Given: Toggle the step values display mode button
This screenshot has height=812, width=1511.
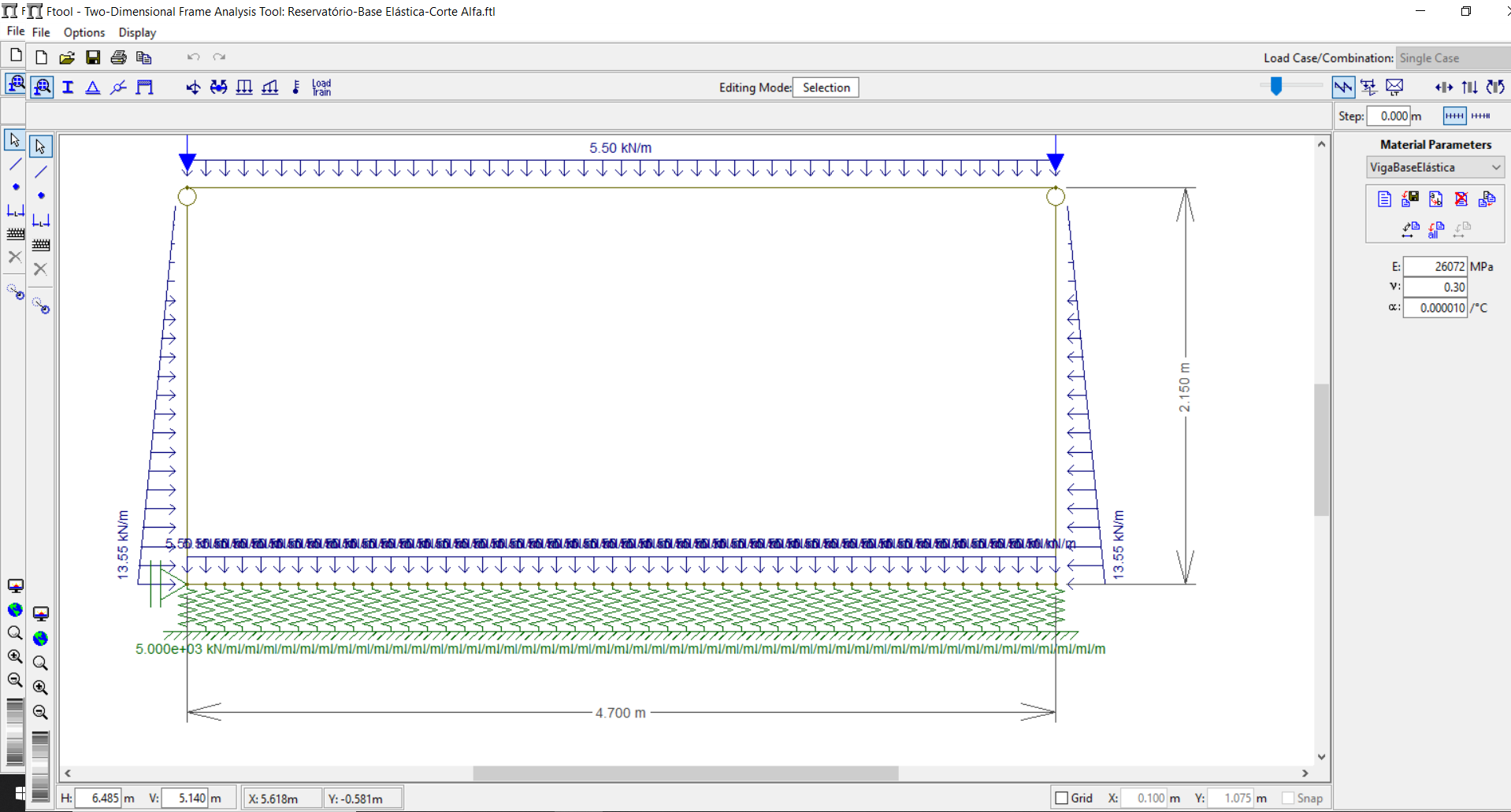Looking at the screenshot, I should [1455, 116].
